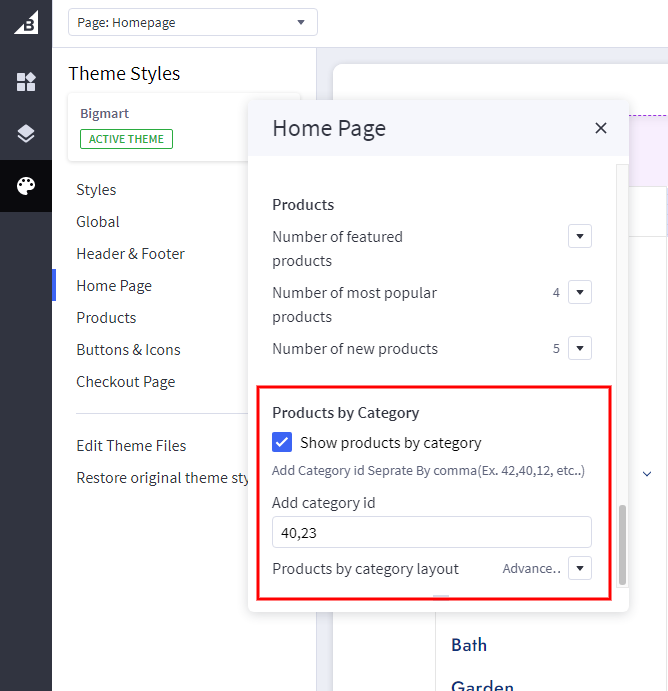This screenshot has height=691, width=668.
Task: Select Styles in Theme Styles menu
Action: [x=96, y=190]
